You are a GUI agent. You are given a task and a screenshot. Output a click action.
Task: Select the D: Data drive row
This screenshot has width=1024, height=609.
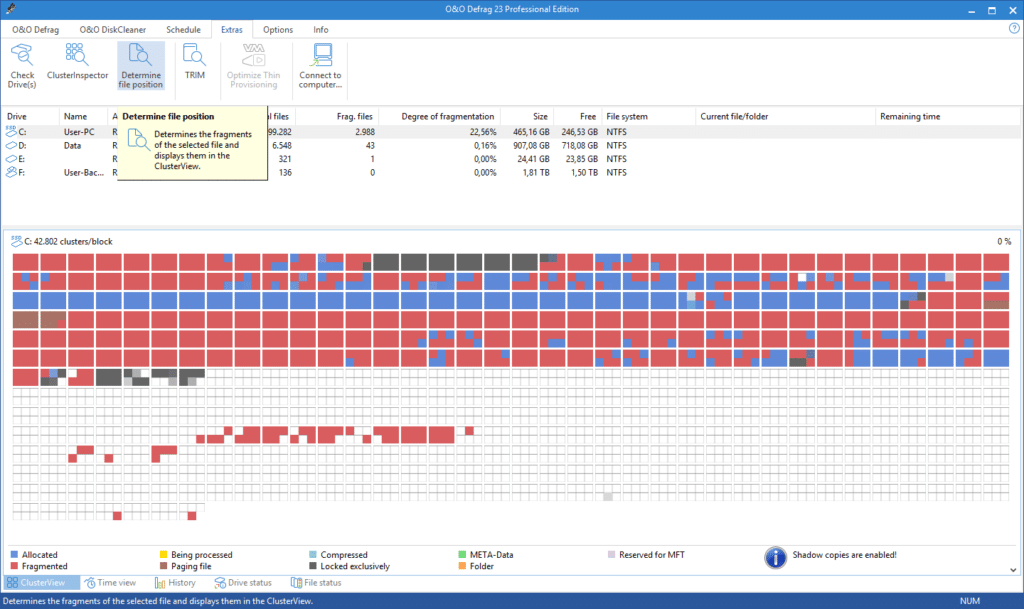click(511, 146)
